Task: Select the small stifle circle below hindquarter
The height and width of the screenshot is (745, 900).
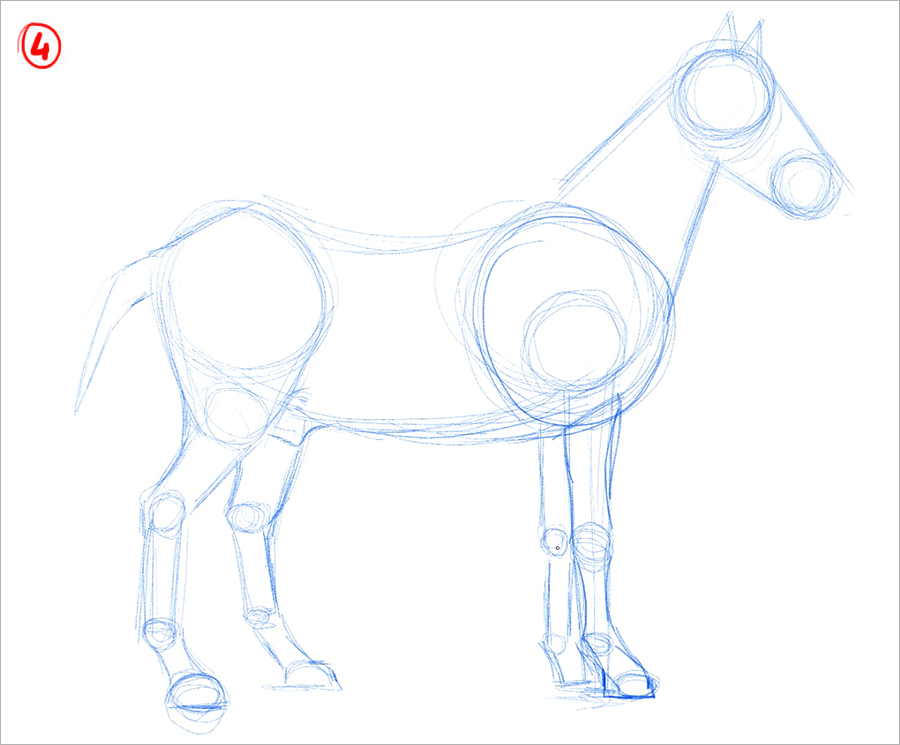Action: pyautogui.click(x=233, y=415)
